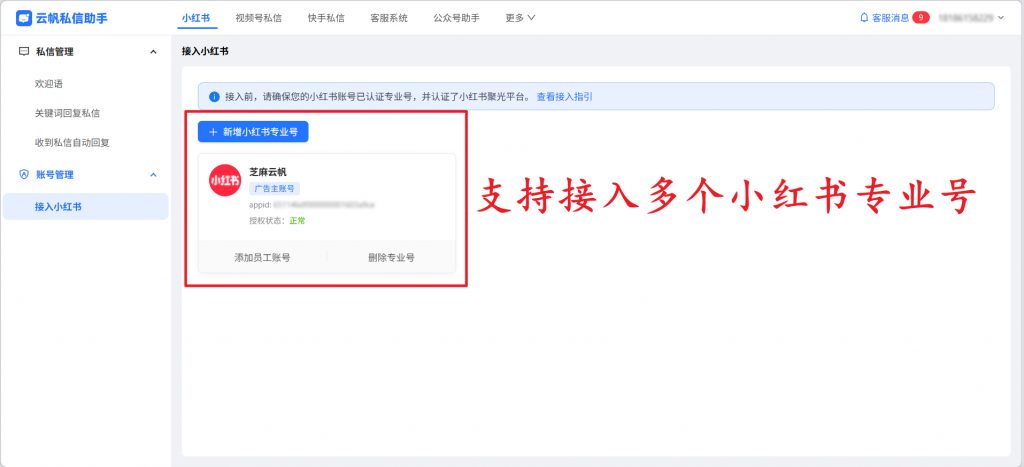Click the 新增小红书专业号 button
This screenshot has width=1024, height=467.
(253, 132)
